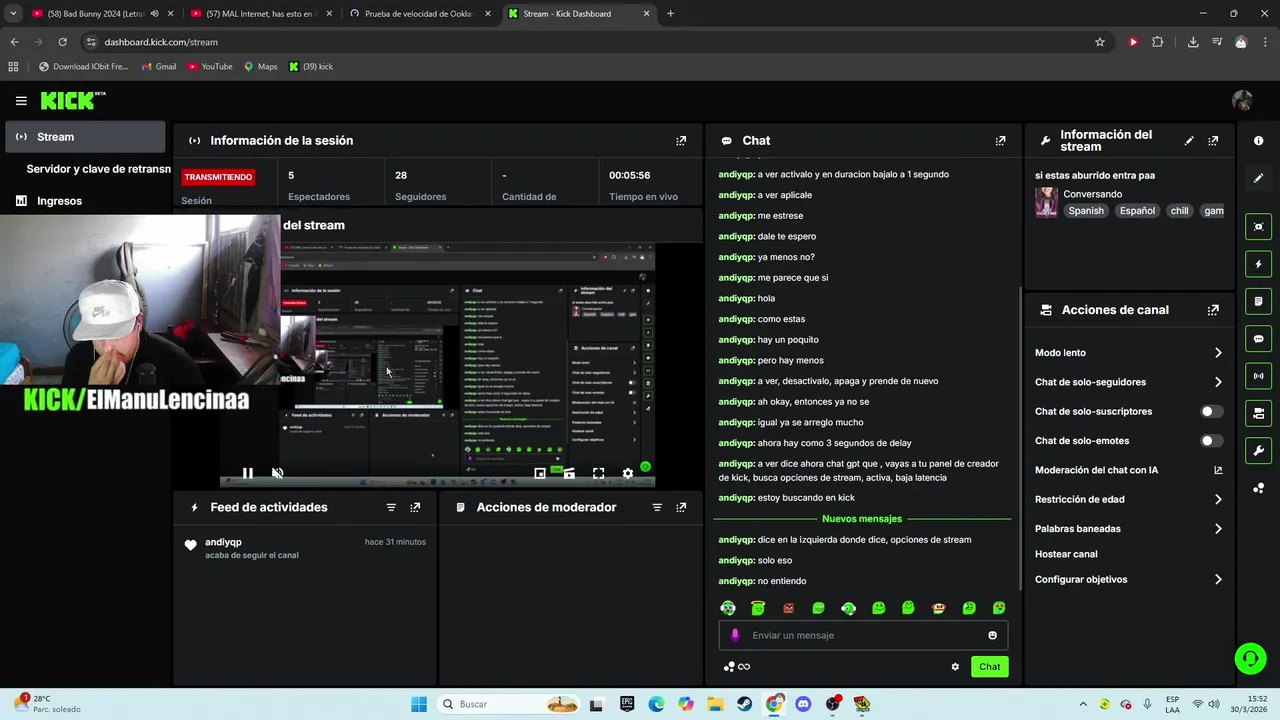Toggle moderator actions document icon in right sidebar

pos(1258,301)
